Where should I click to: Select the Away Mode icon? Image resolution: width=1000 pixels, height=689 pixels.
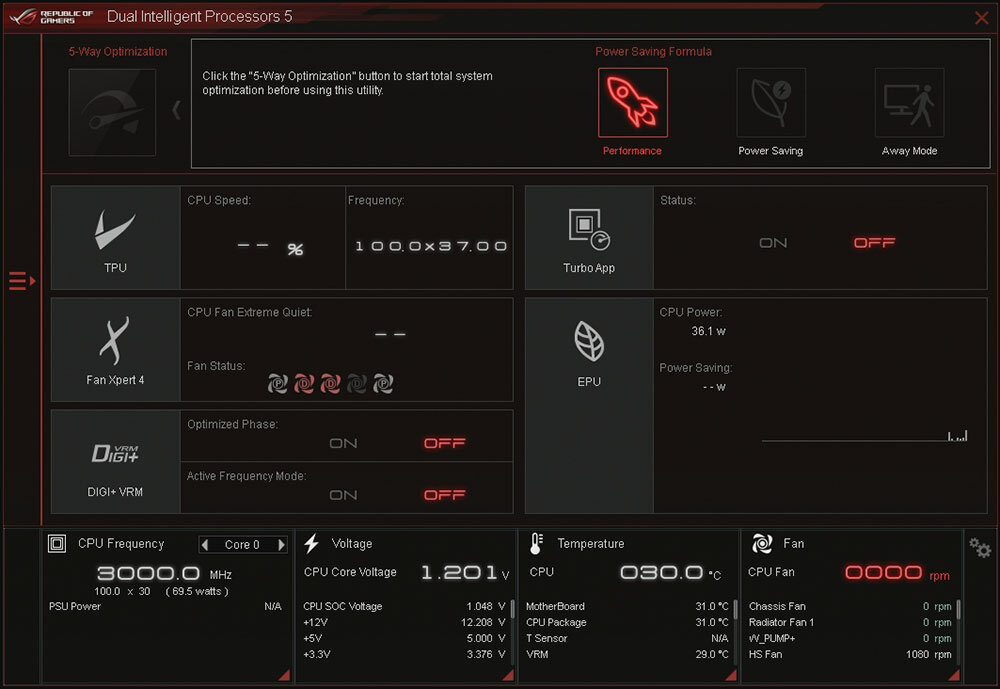click(909, 103)
